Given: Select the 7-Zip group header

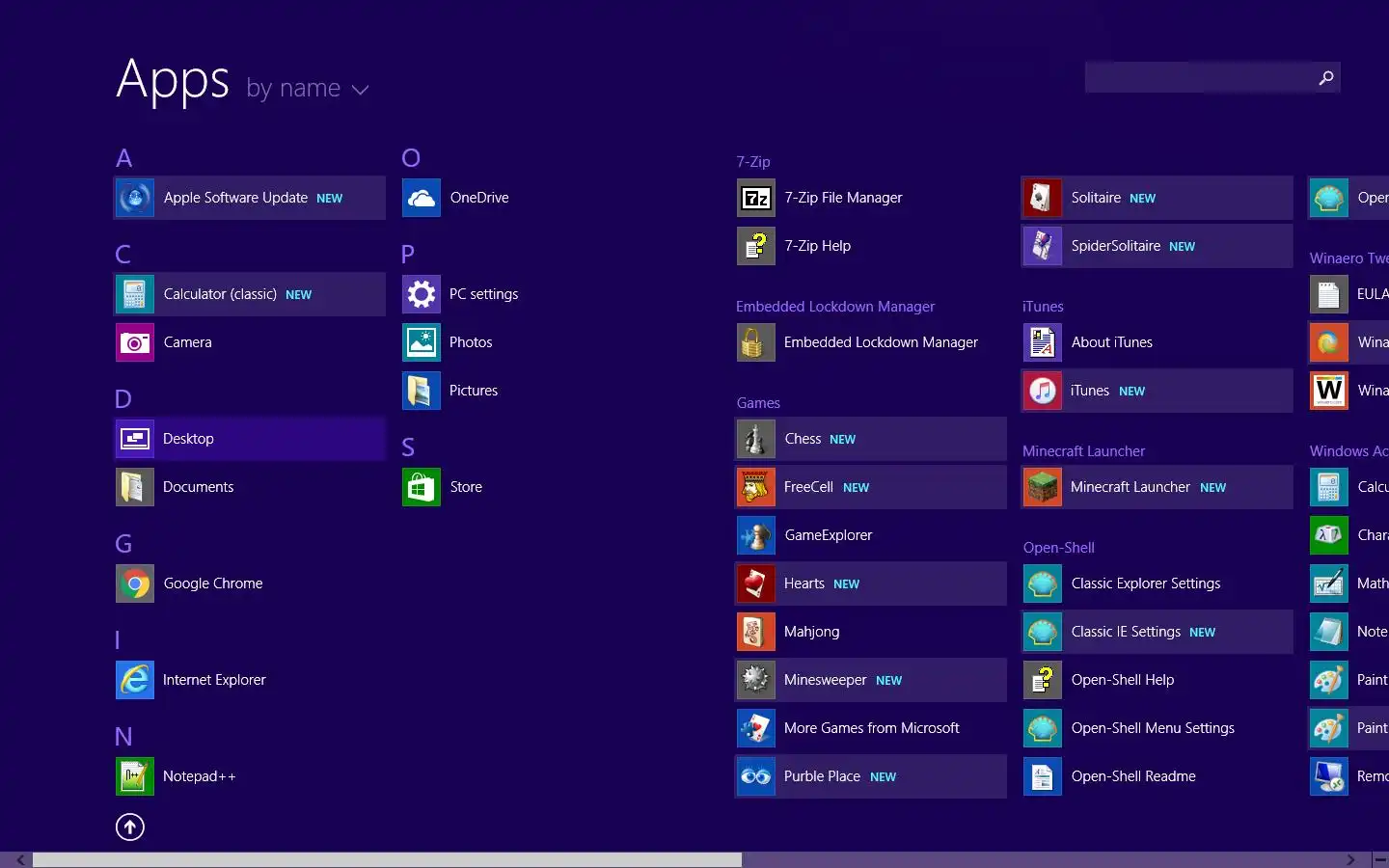Looking at the screenshot, I should 753,162.
